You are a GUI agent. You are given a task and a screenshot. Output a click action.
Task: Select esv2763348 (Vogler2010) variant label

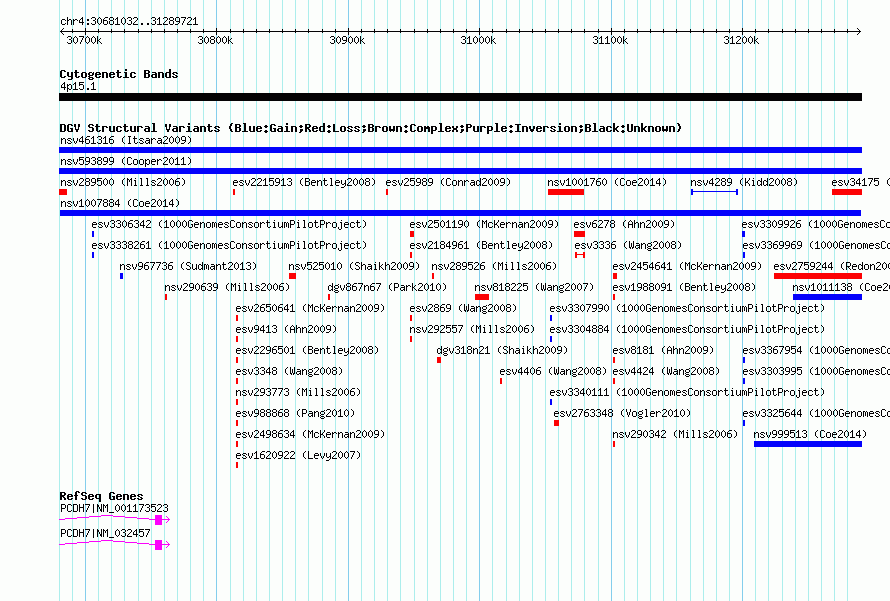(x=622, y=413)
